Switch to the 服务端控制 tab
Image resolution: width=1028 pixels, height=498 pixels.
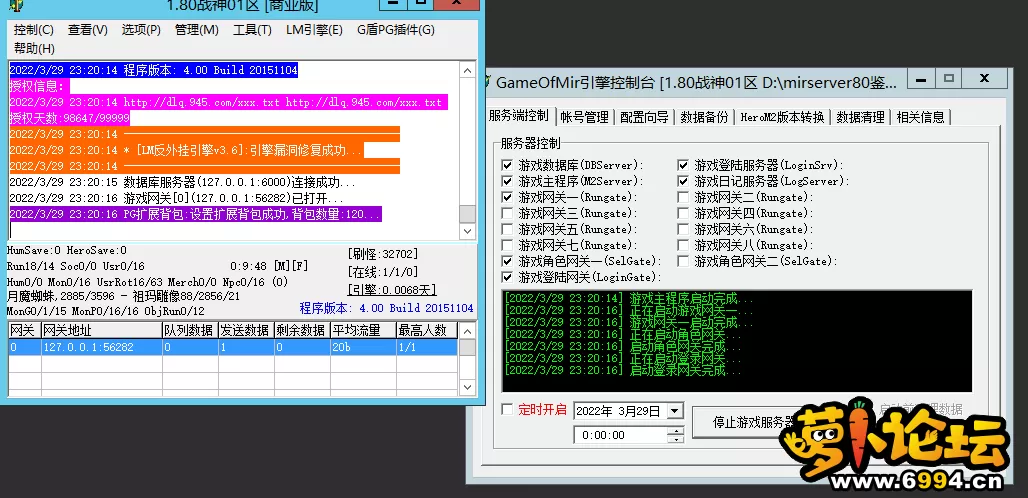pos(519,116)
